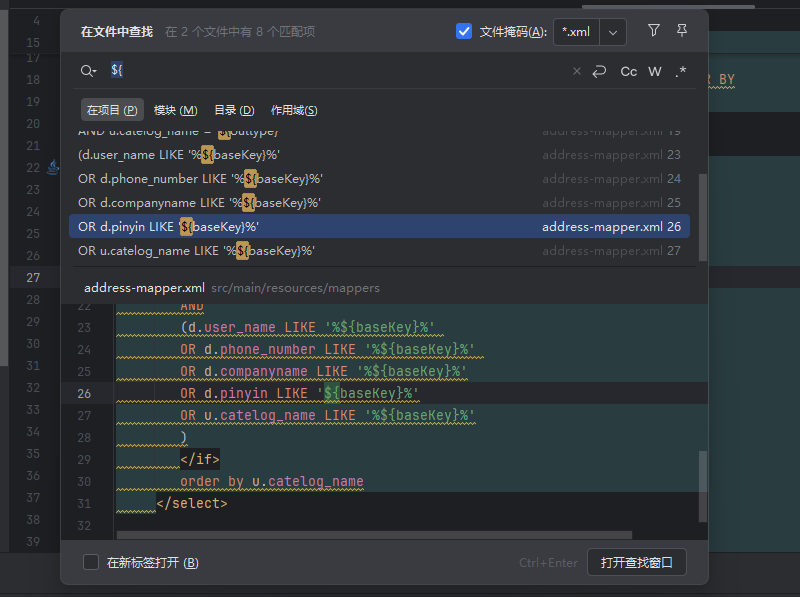Viewport: 800px width, 597px height.
Task: Clear the search text with X icon
Action: coord(576,71)
